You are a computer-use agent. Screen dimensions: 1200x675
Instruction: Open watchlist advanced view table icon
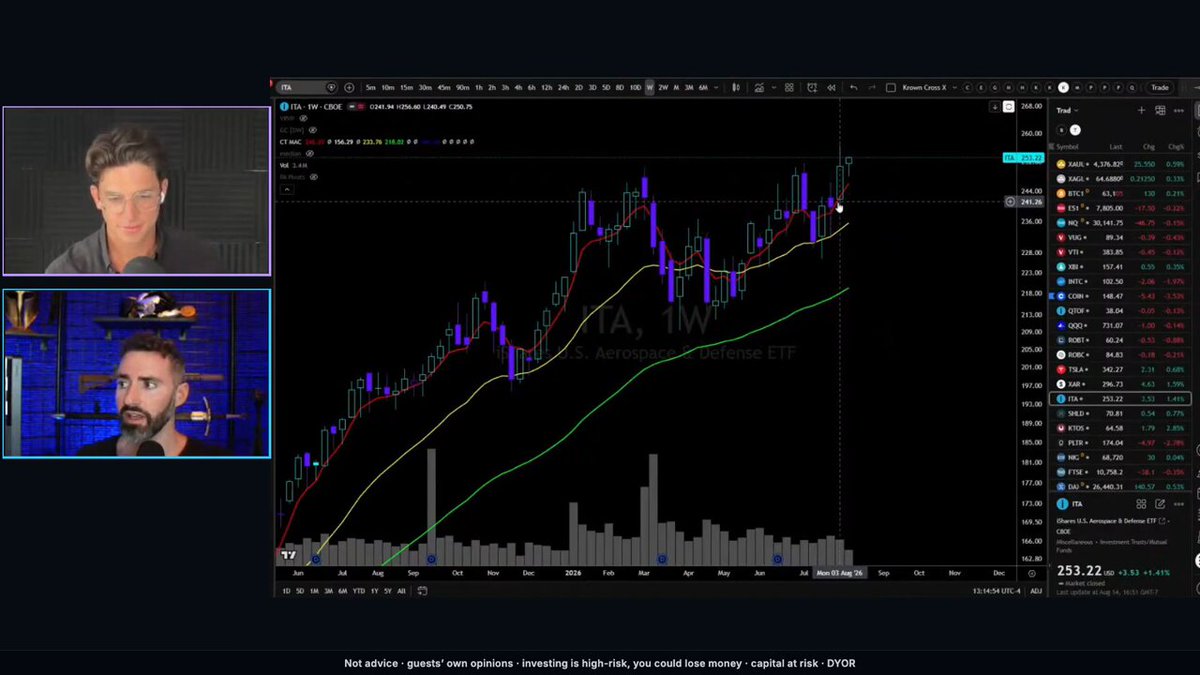(x=1160, y=110)
